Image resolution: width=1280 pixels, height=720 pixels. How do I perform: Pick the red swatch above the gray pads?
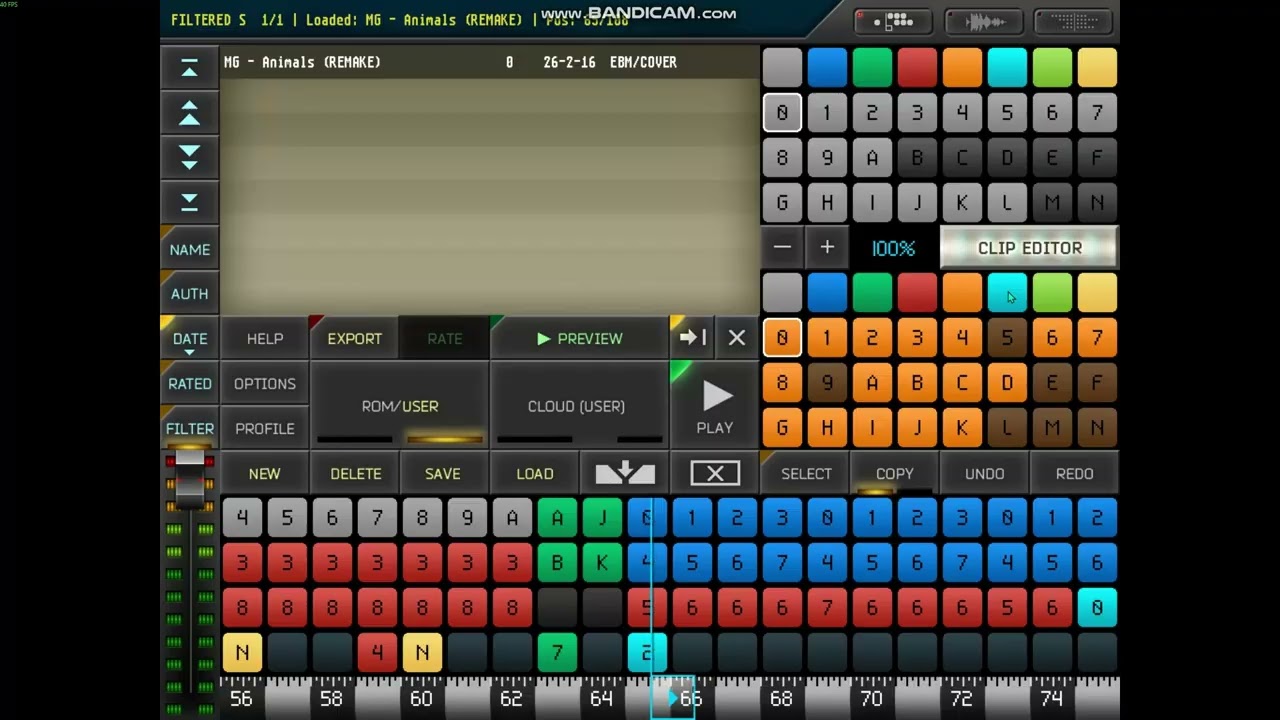click(x=917, y=67)
